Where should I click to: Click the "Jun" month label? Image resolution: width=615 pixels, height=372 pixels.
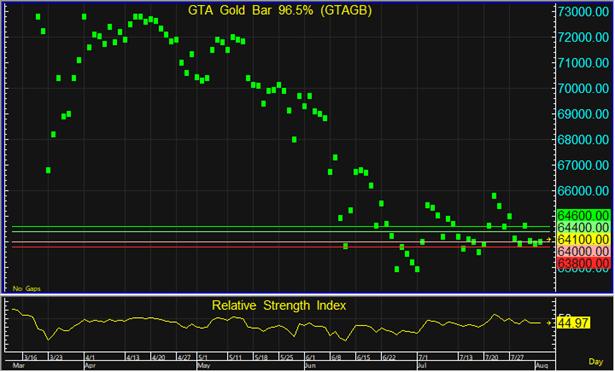(x=311, y=365)
